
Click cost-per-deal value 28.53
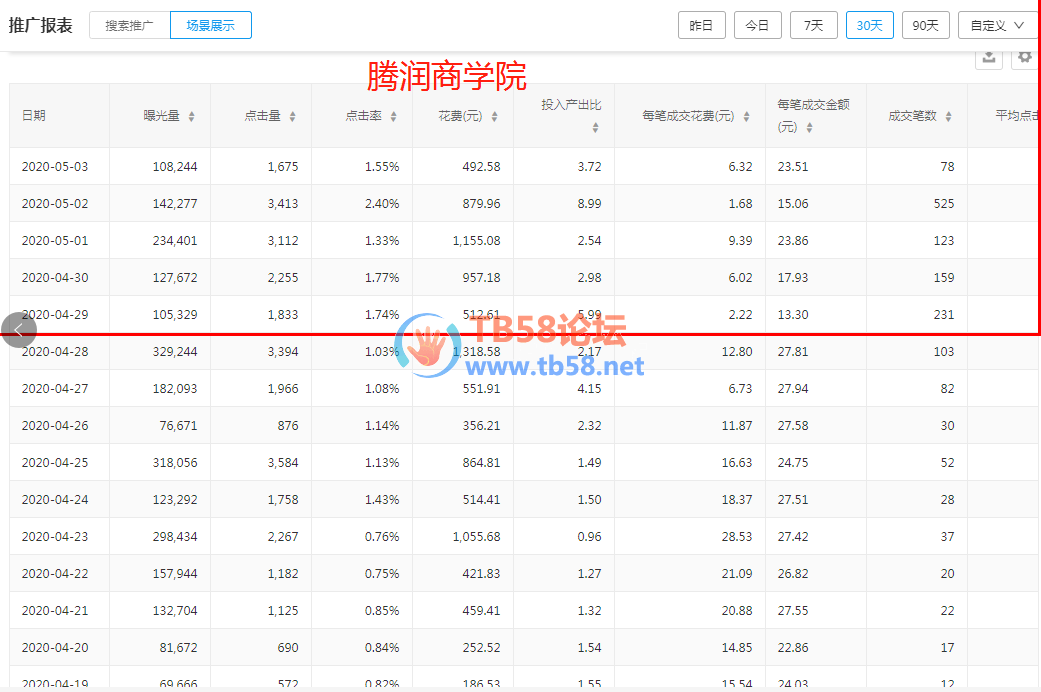point(737,537)
